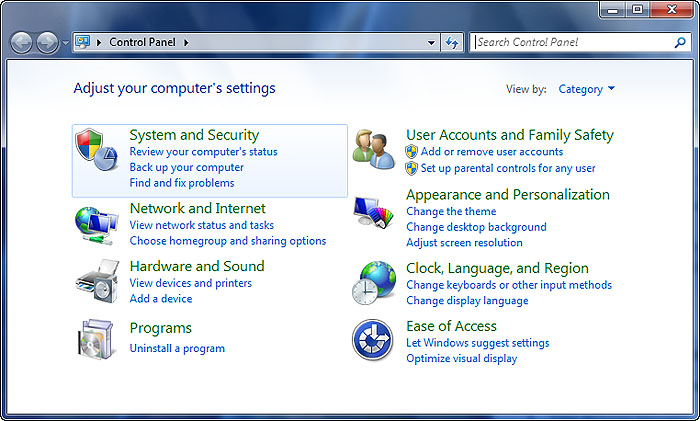Click Uninstall a program link

pos(177,348)
